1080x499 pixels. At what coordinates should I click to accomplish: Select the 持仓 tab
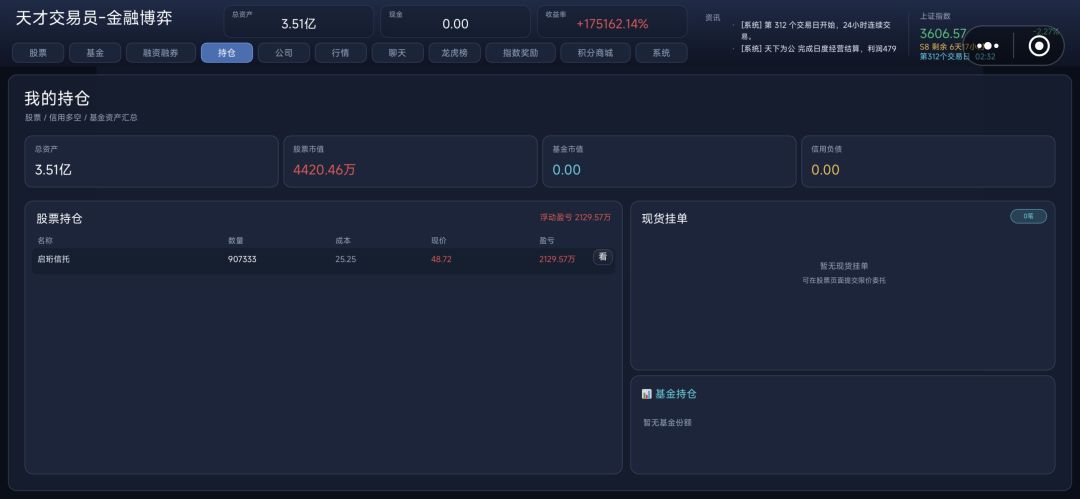[x=227, y=53]
